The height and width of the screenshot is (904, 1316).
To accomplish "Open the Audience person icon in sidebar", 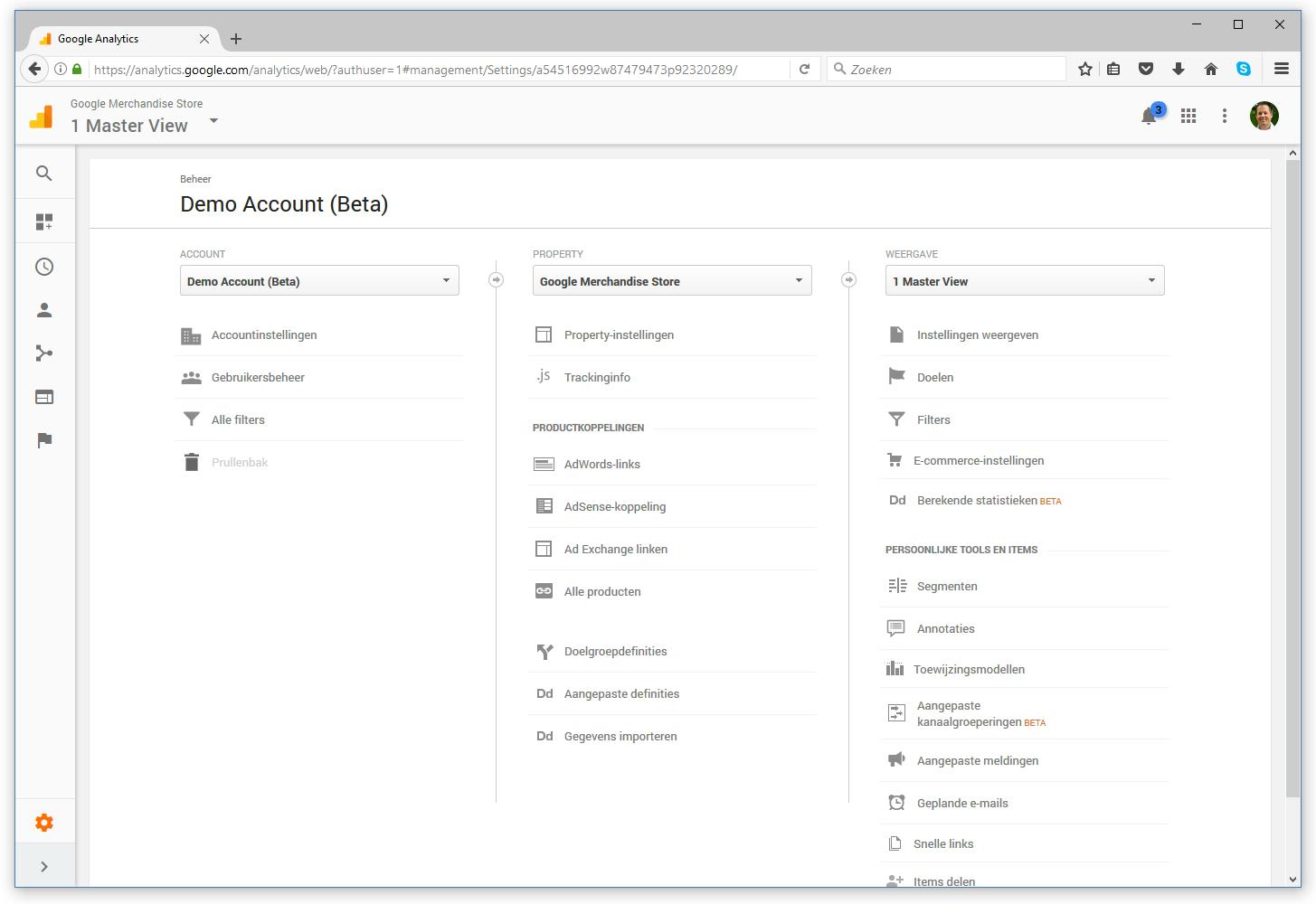I will coord(43,310).
